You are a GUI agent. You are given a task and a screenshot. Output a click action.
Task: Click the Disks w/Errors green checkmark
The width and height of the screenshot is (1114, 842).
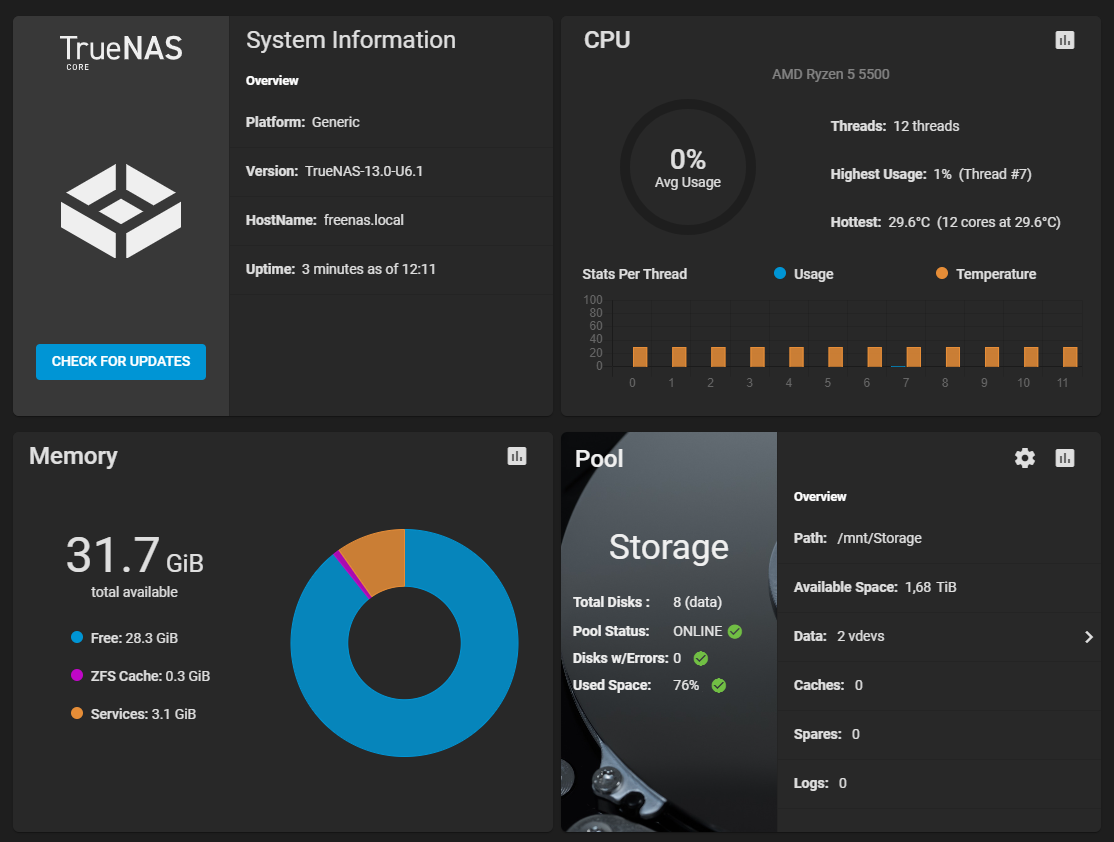point(701,659)
